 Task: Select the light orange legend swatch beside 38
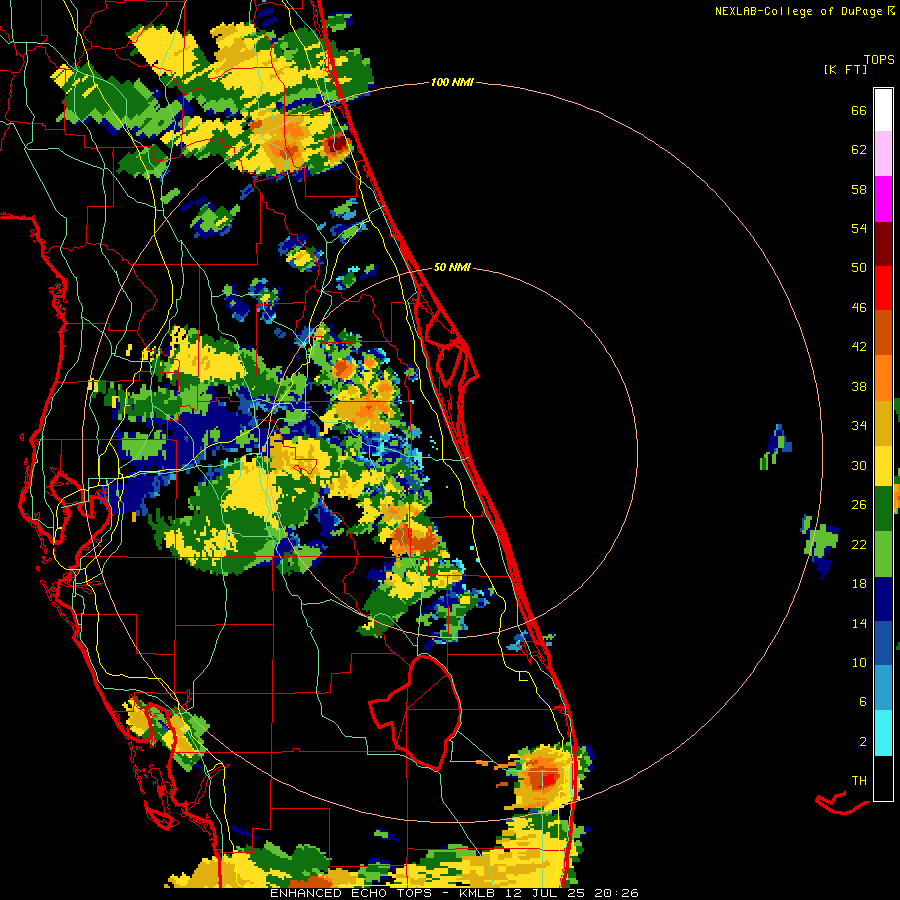coord(883,378)
